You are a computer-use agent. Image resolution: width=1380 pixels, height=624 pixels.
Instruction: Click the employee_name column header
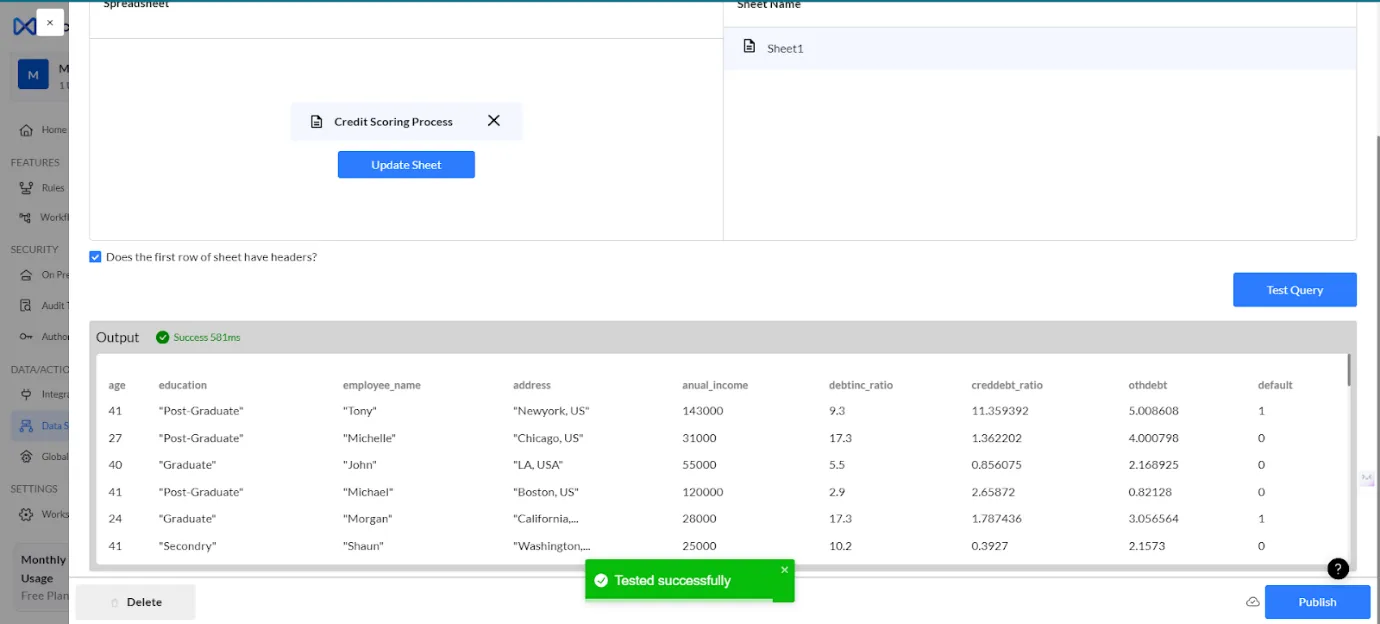381,385
